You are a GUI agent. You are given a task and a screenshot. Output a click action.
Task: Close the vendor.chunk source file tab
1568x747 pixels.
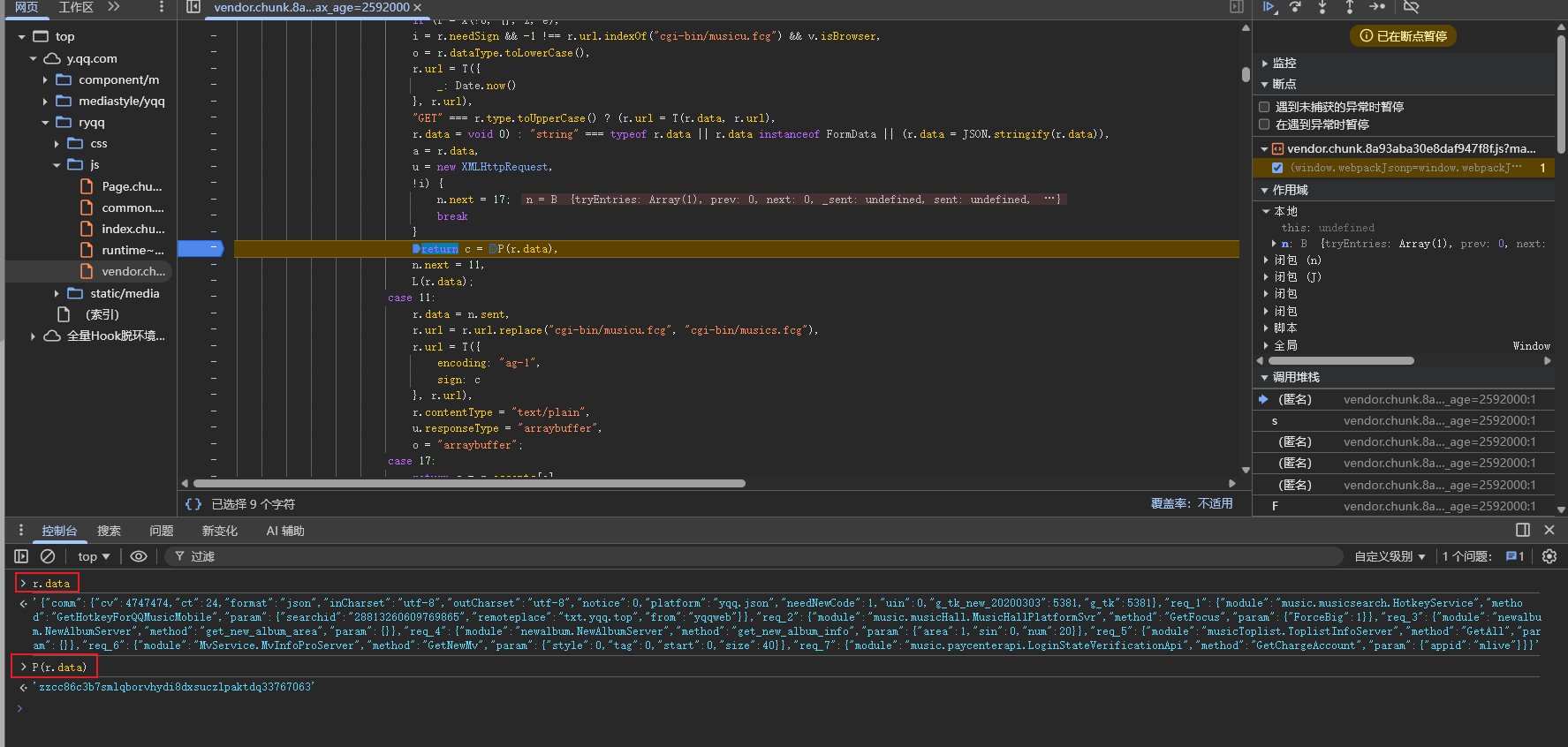click(x=418, y=7)
